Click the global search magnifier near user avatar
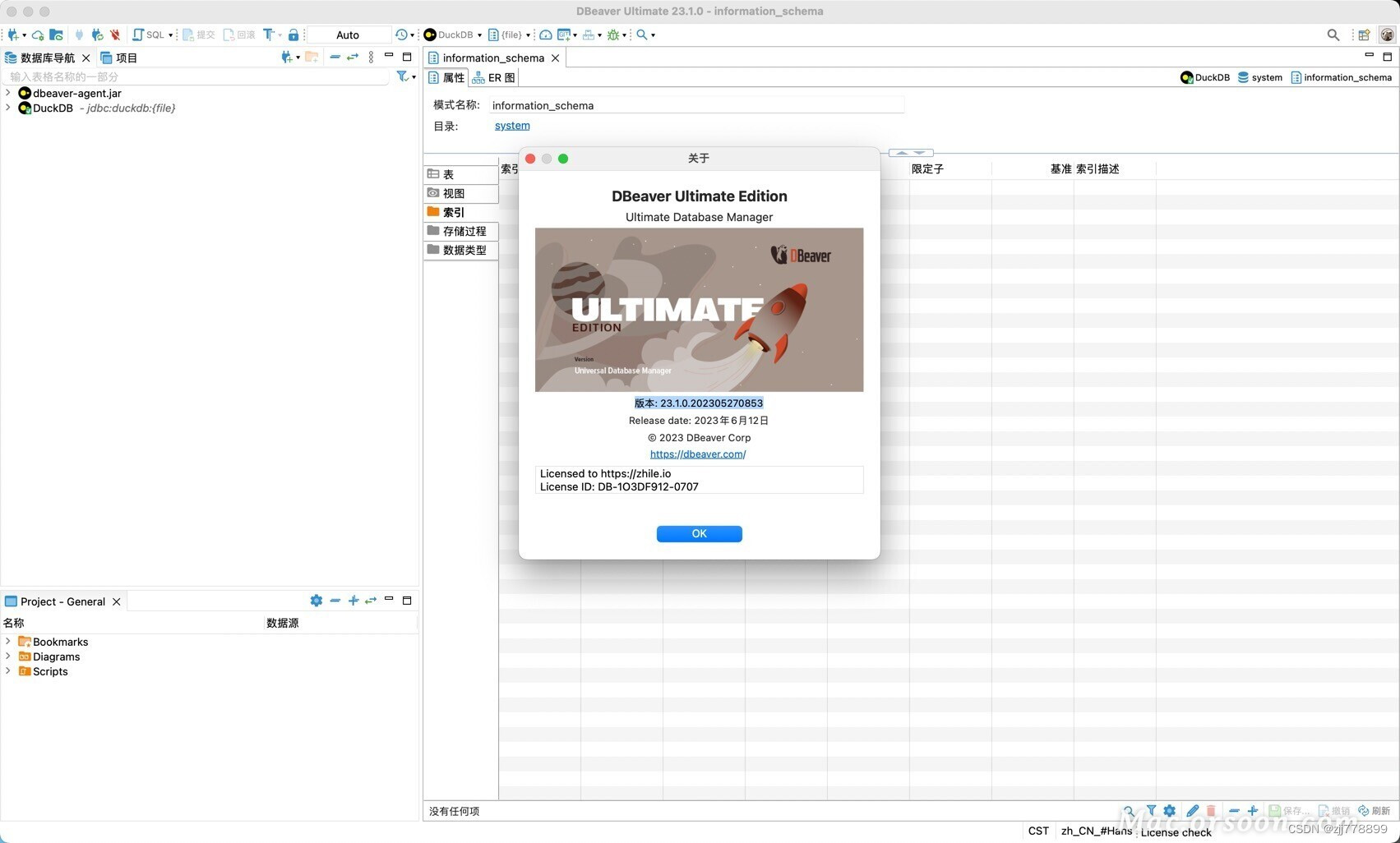Viewport: 1400px width, 843px height. [x=1333, y=35]
